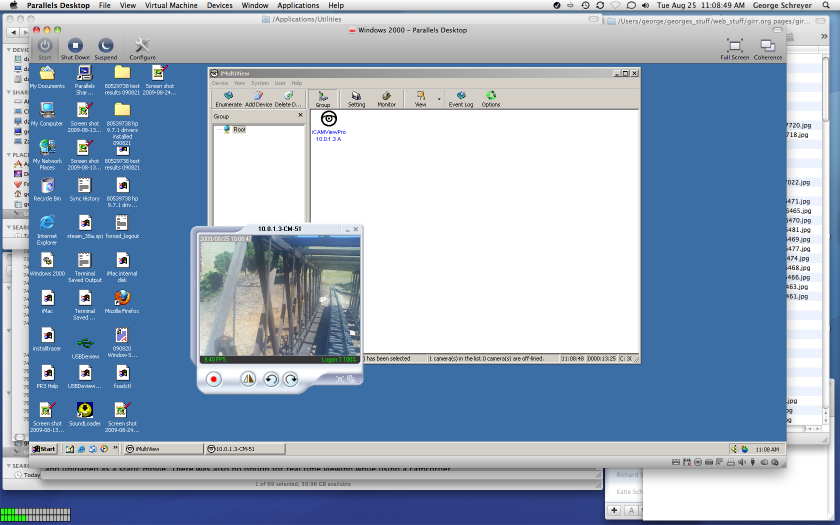Open the System menu in iMultiView
This screenshot has width=840, height=525.
pyautogui.click(x=260, y=83)
